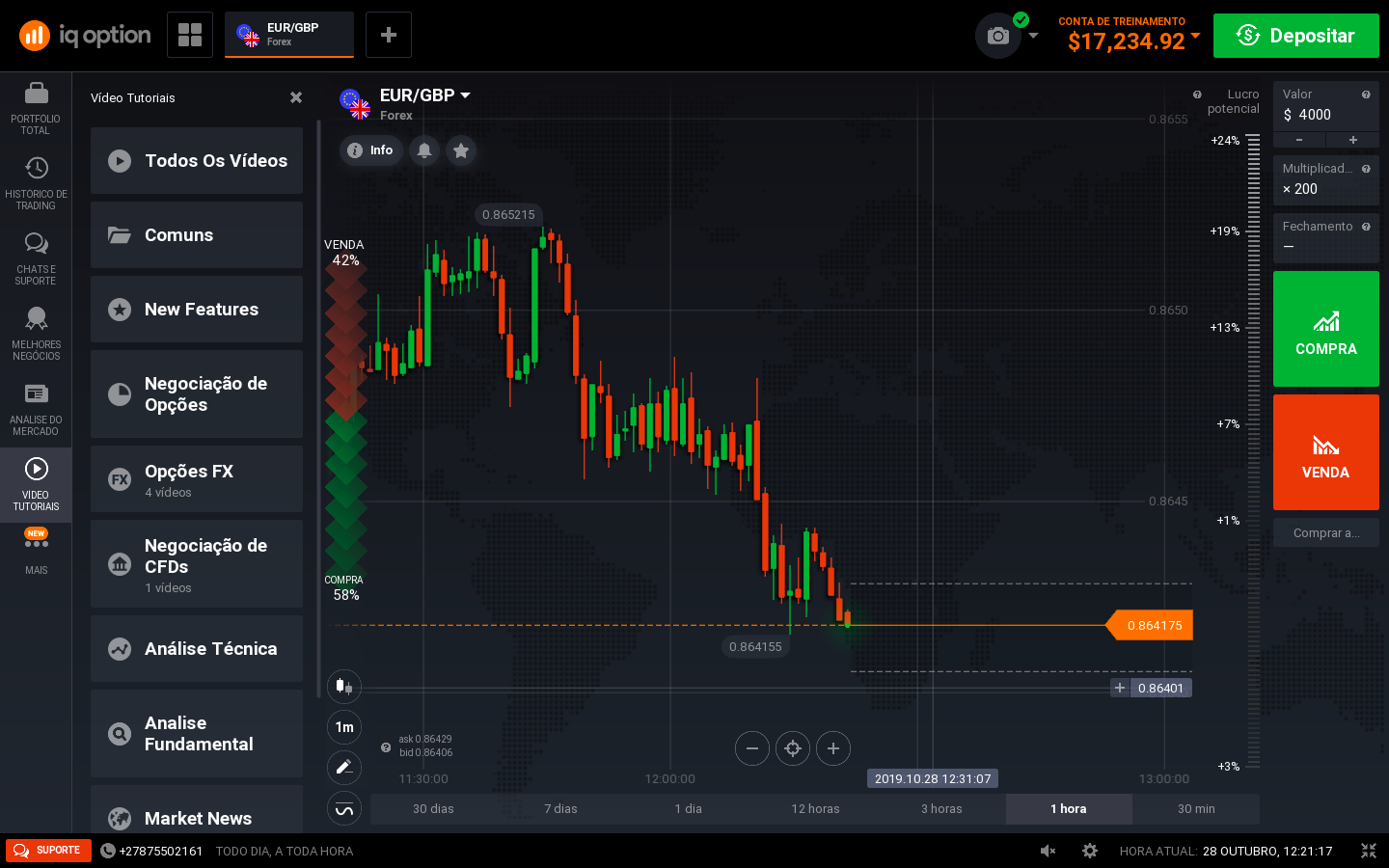
Task: Open the Info button for EUR/GBP
Action: (371, 150)
